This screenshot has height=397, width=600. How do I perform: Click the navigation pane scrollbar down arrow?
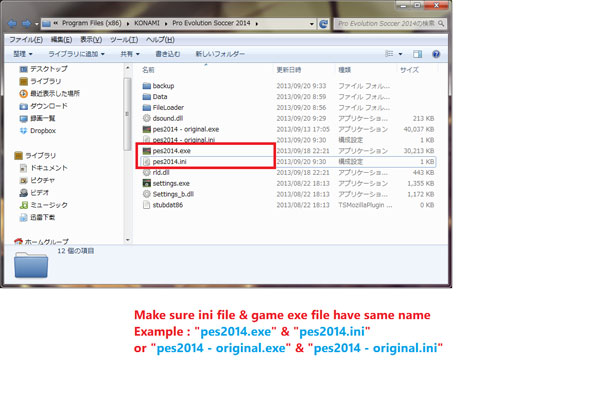(128, 240)
